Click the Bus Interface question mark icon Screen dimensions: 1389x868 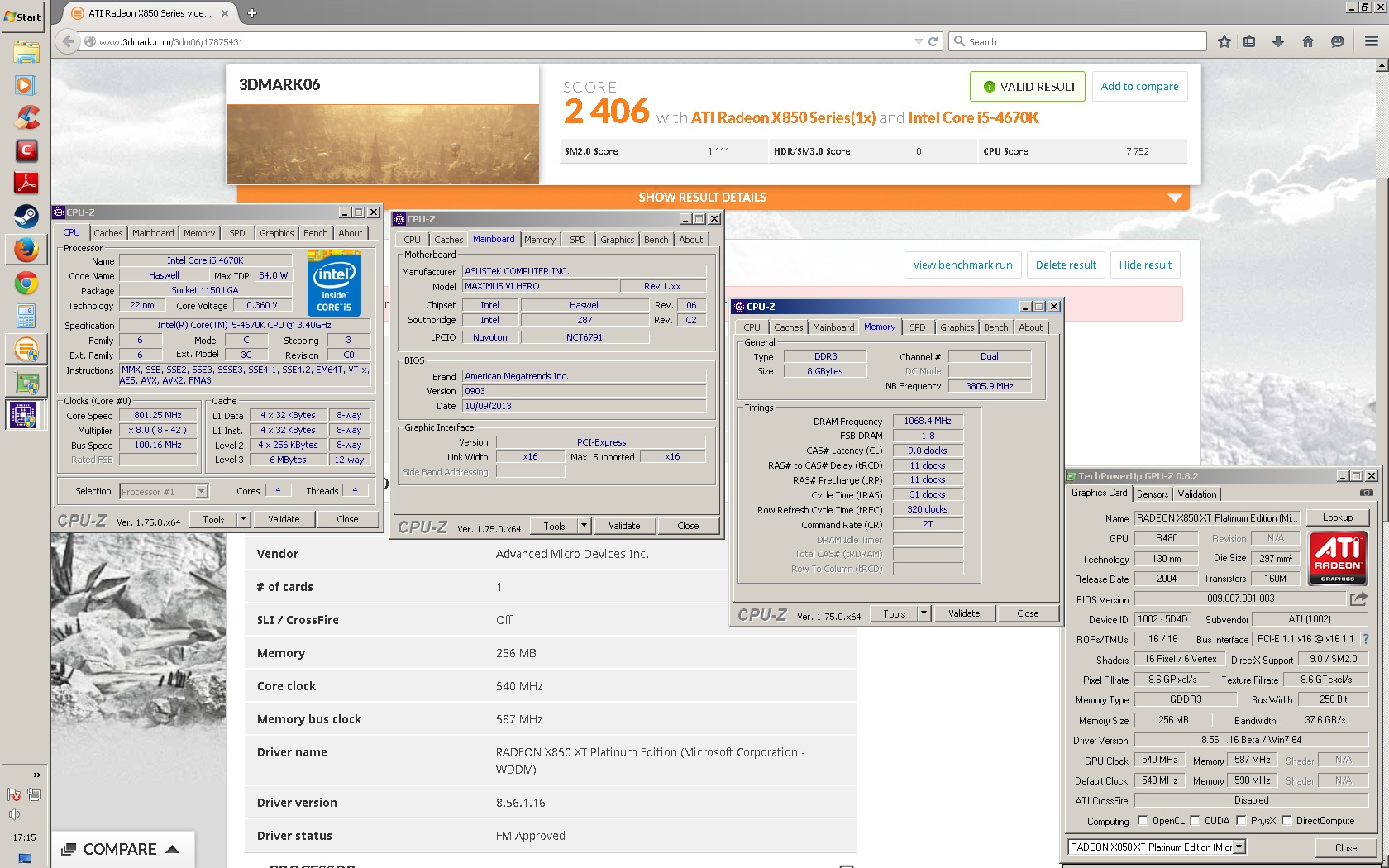[x=1366, y=639]
